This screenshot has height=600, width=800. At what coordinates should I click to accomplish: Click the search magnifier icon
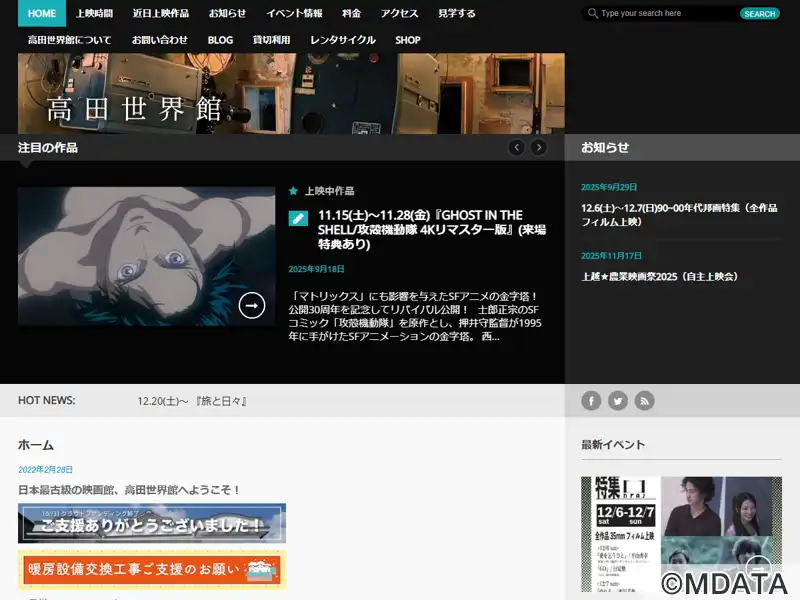592,13
